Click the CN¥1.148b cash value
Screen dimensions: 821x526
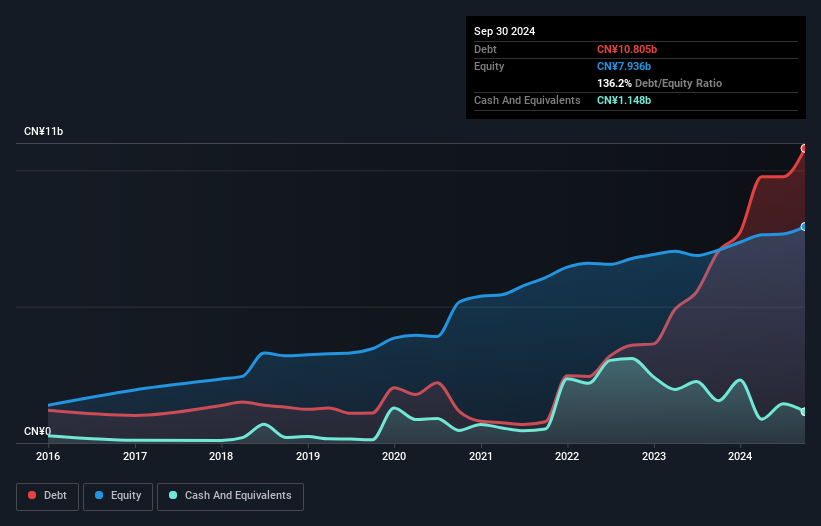coord(624,100)
